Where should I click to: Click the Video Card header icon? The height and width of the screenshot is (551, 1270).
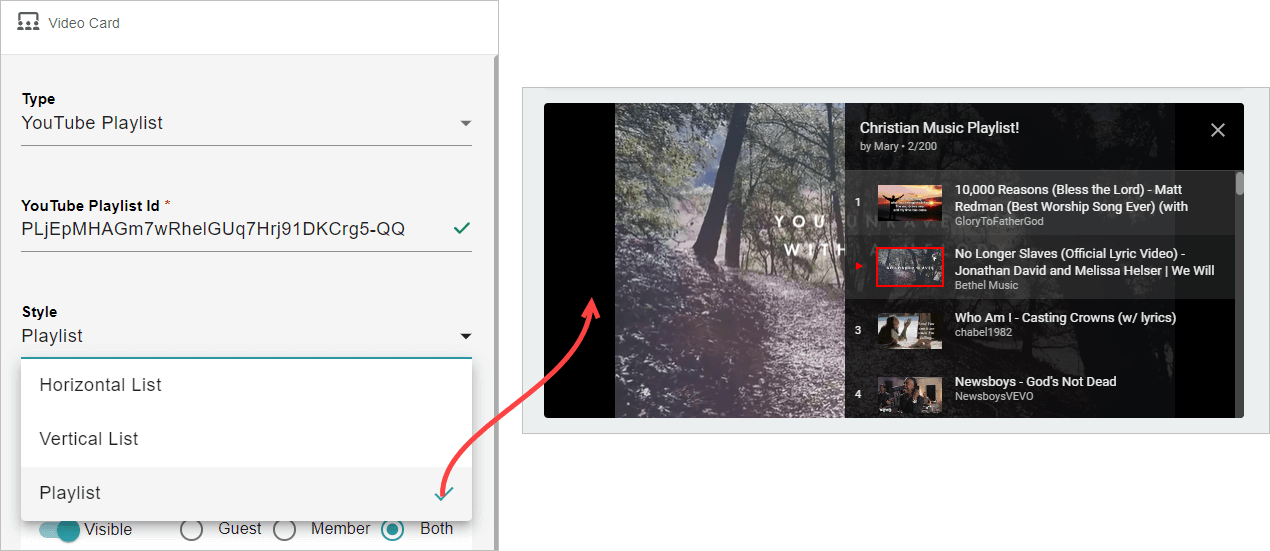tap(28, 22)
